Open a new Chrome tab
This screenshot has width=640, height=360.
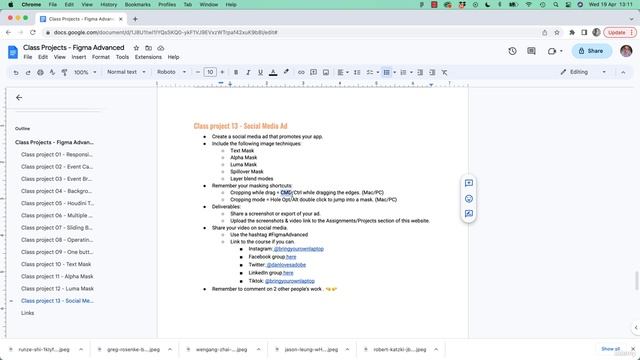point(135,19)
